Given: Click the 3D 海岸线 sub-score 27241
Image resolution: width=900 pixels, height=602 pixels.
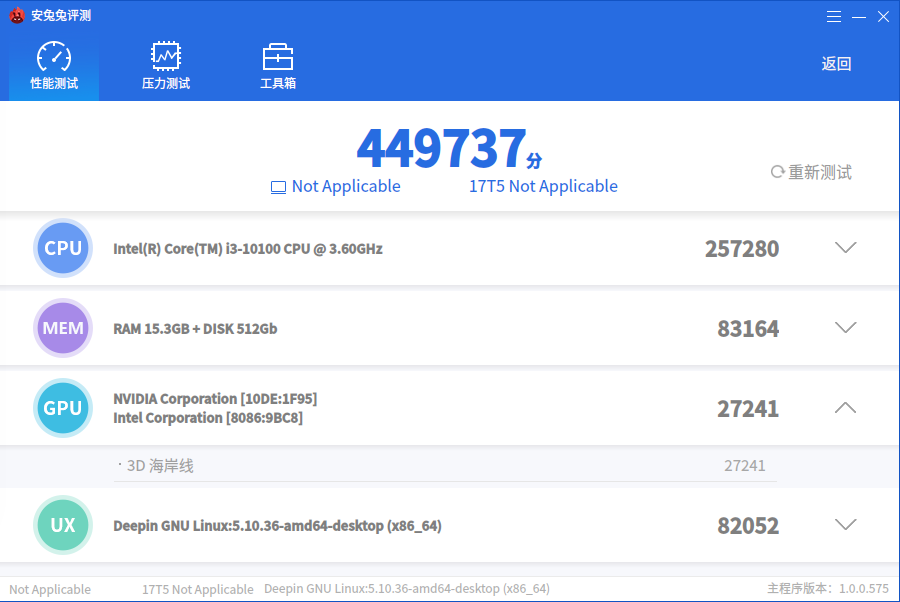Looking at the screenshot, I should click(x=744, y=465).
